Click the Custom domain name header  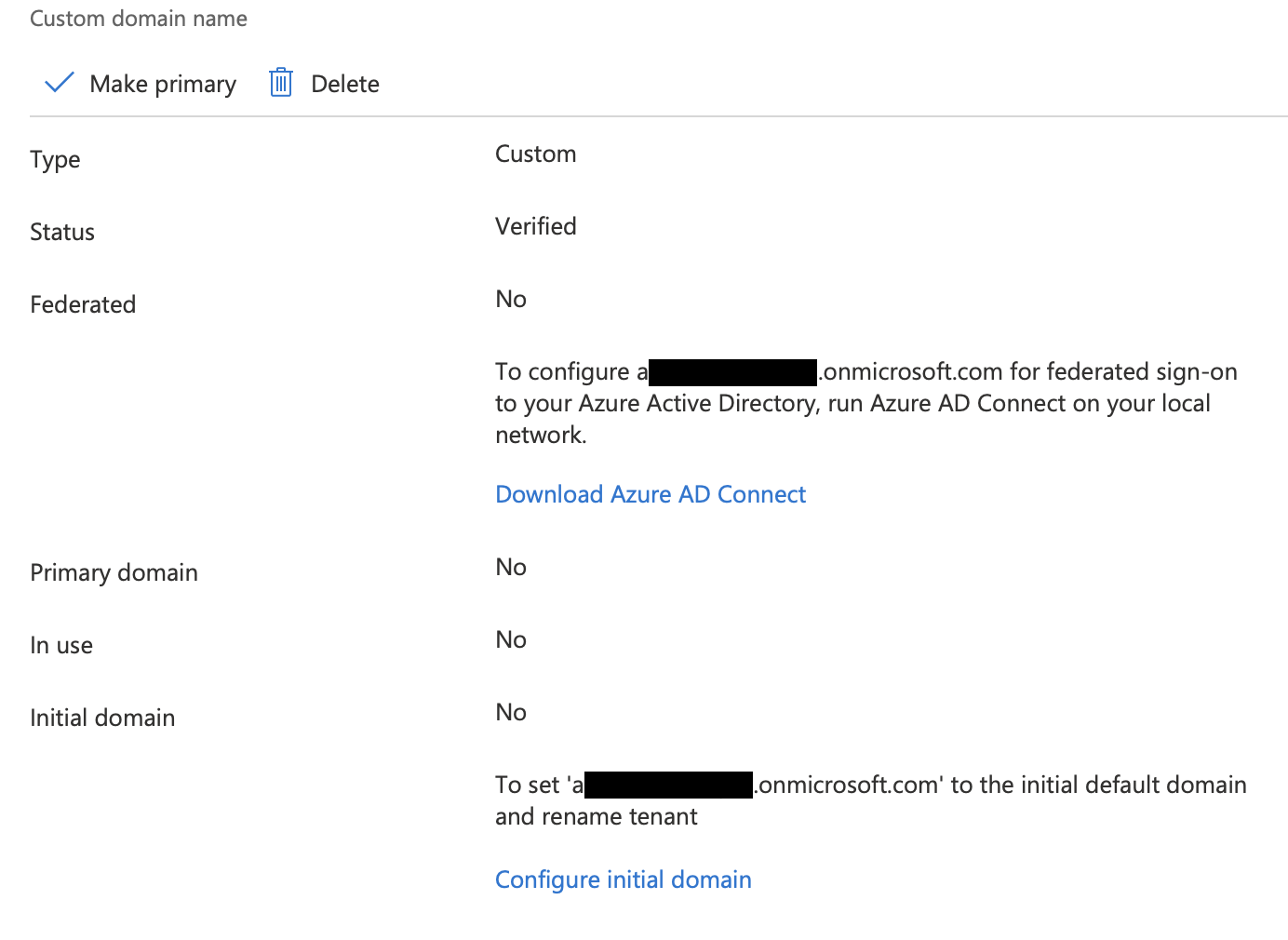138,18
